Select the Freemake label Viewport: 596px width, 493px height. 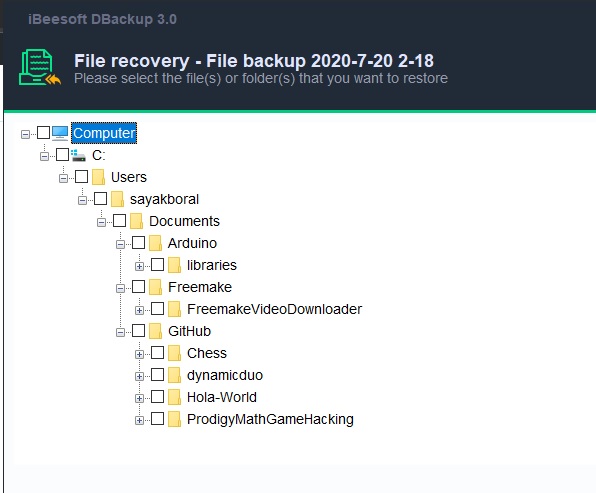(x=200, y=287)
